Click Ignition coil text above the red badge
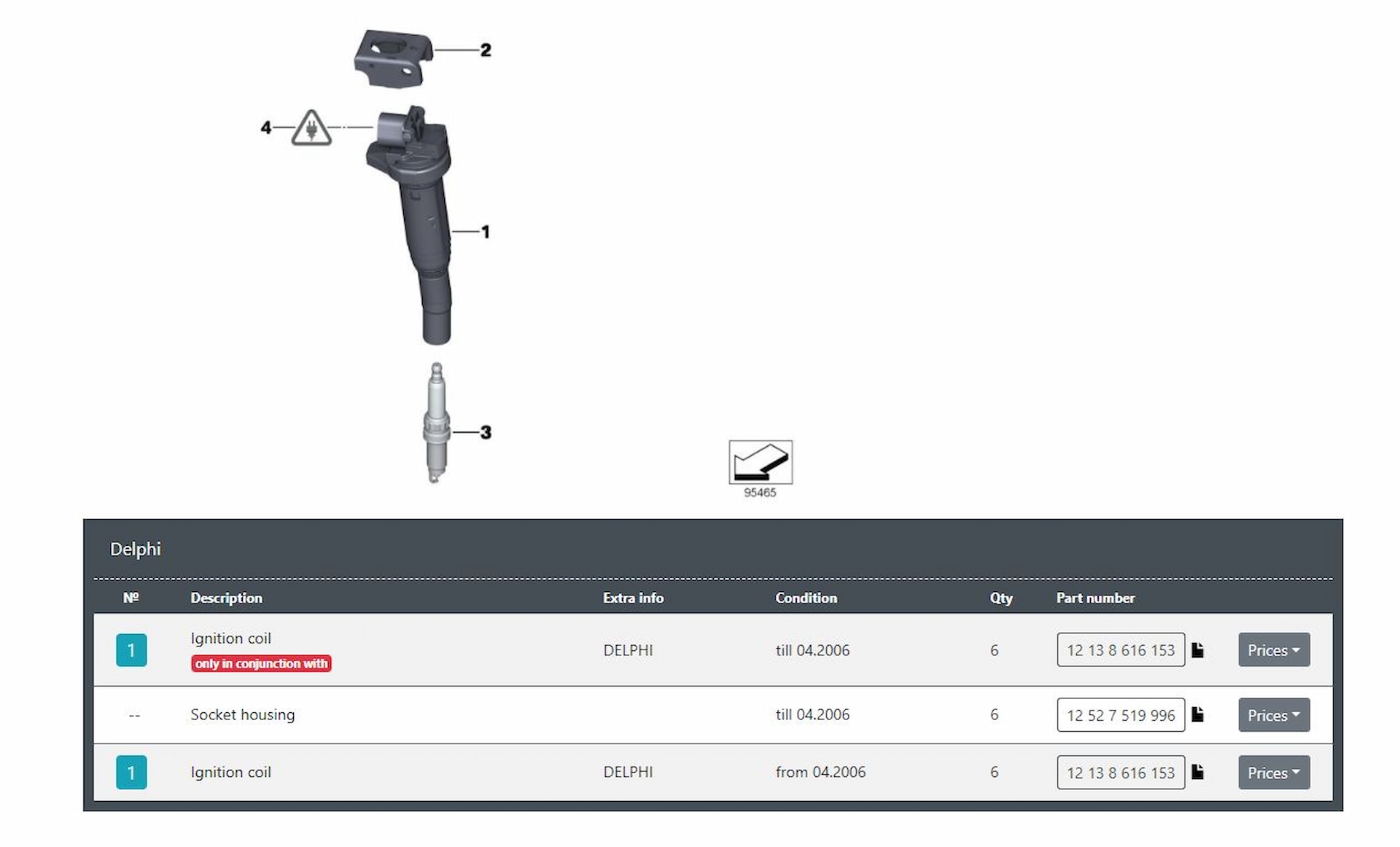Viewport: 1400px width, 847px height. 230,638
